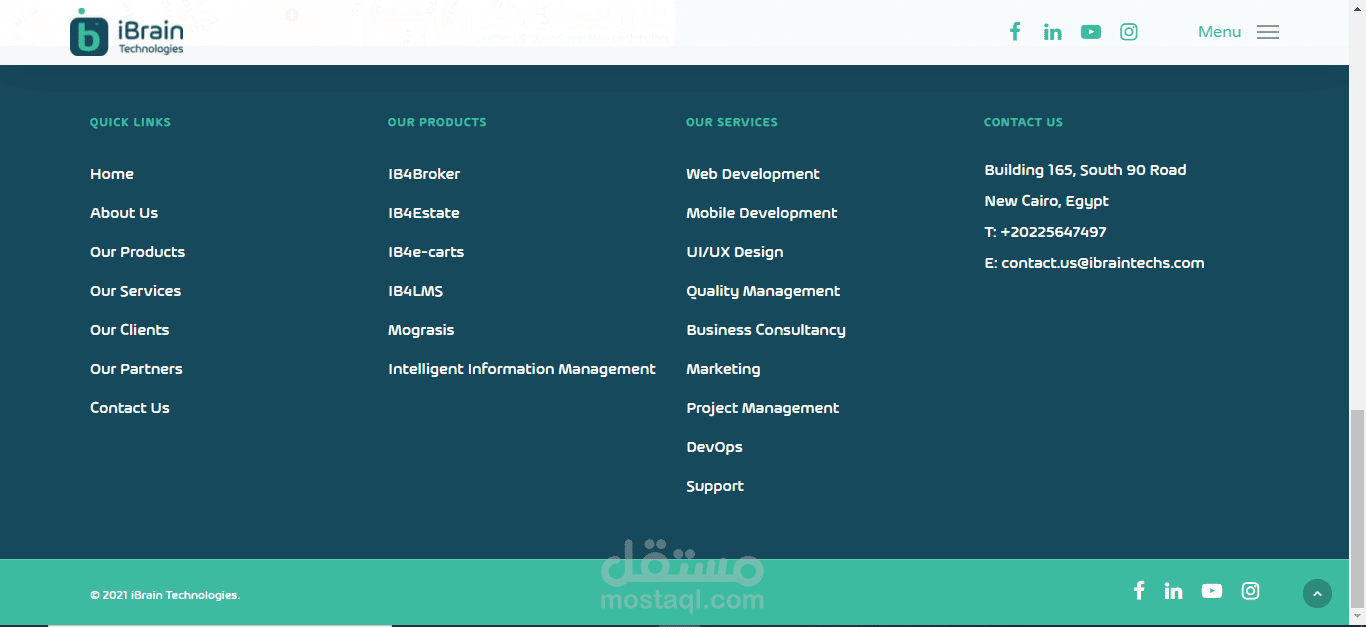Select the Marketing service link
The height and width of the screenshot is (627, 1366).
(x=723, y=369)
